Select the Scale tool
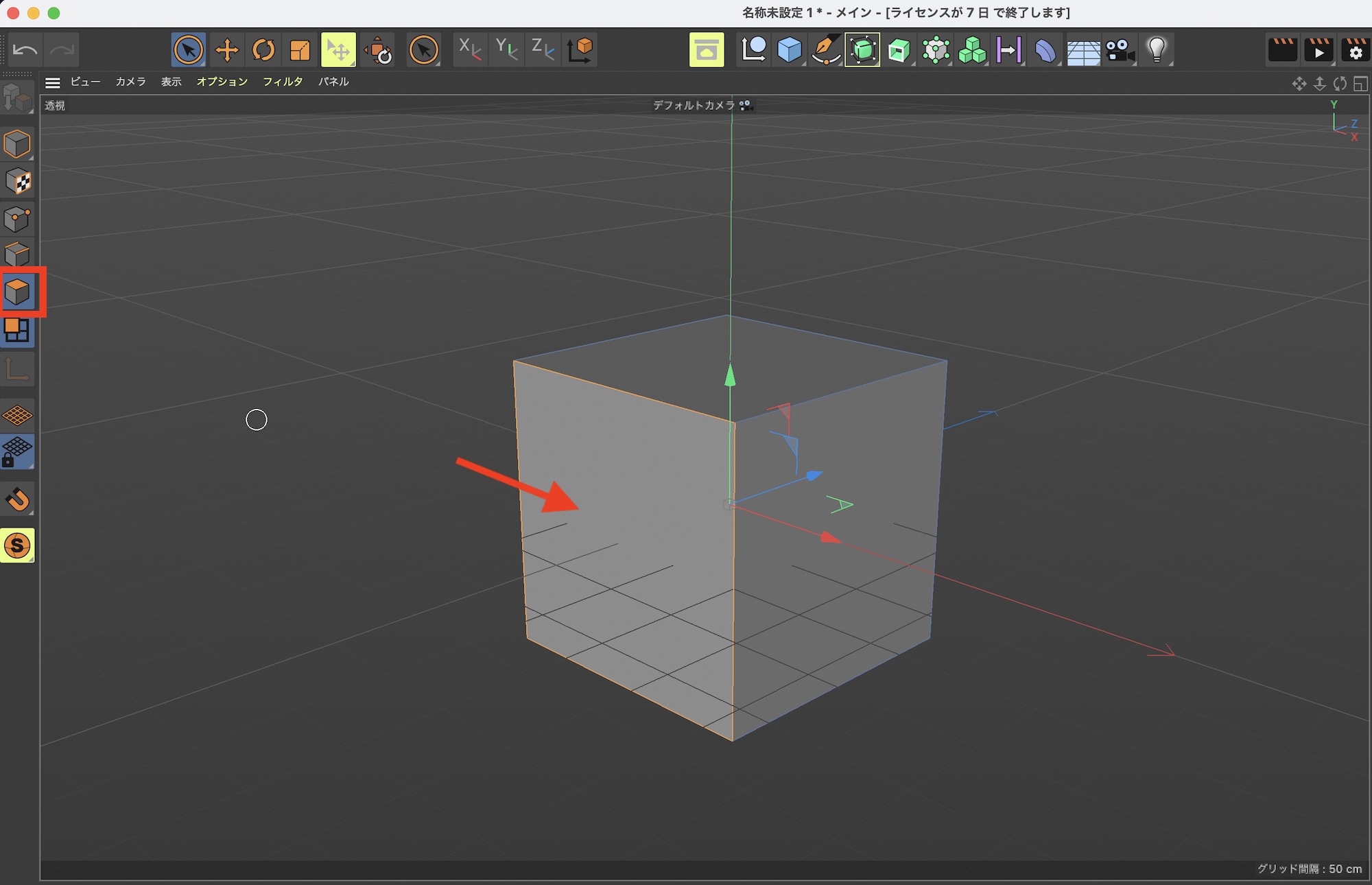This screenshot has width=1372, height=885. click(x=300, y=50)
